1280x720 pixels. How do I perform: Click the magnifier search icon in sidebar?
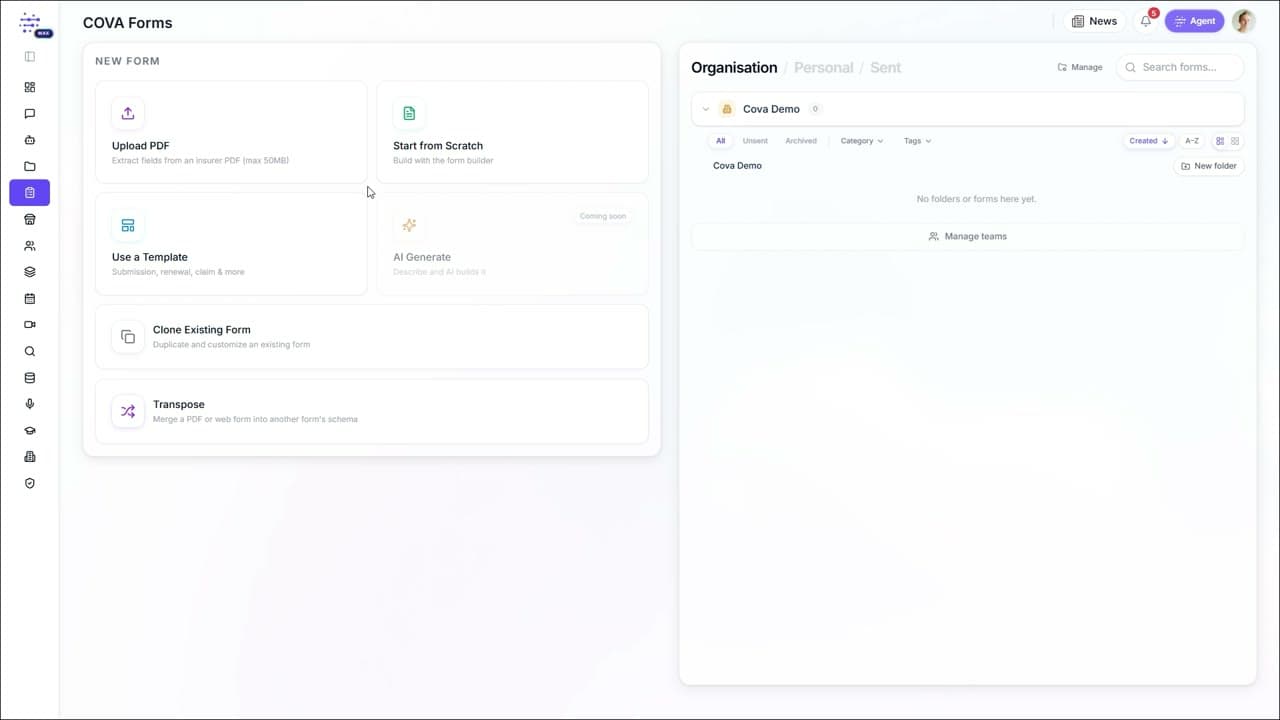30,351
